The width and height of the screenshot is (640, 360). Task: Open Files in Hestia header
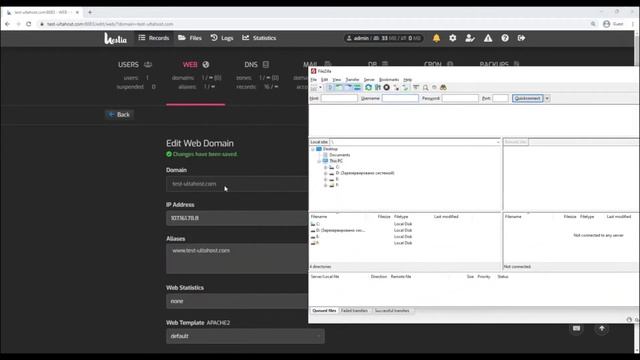(190, 38)
